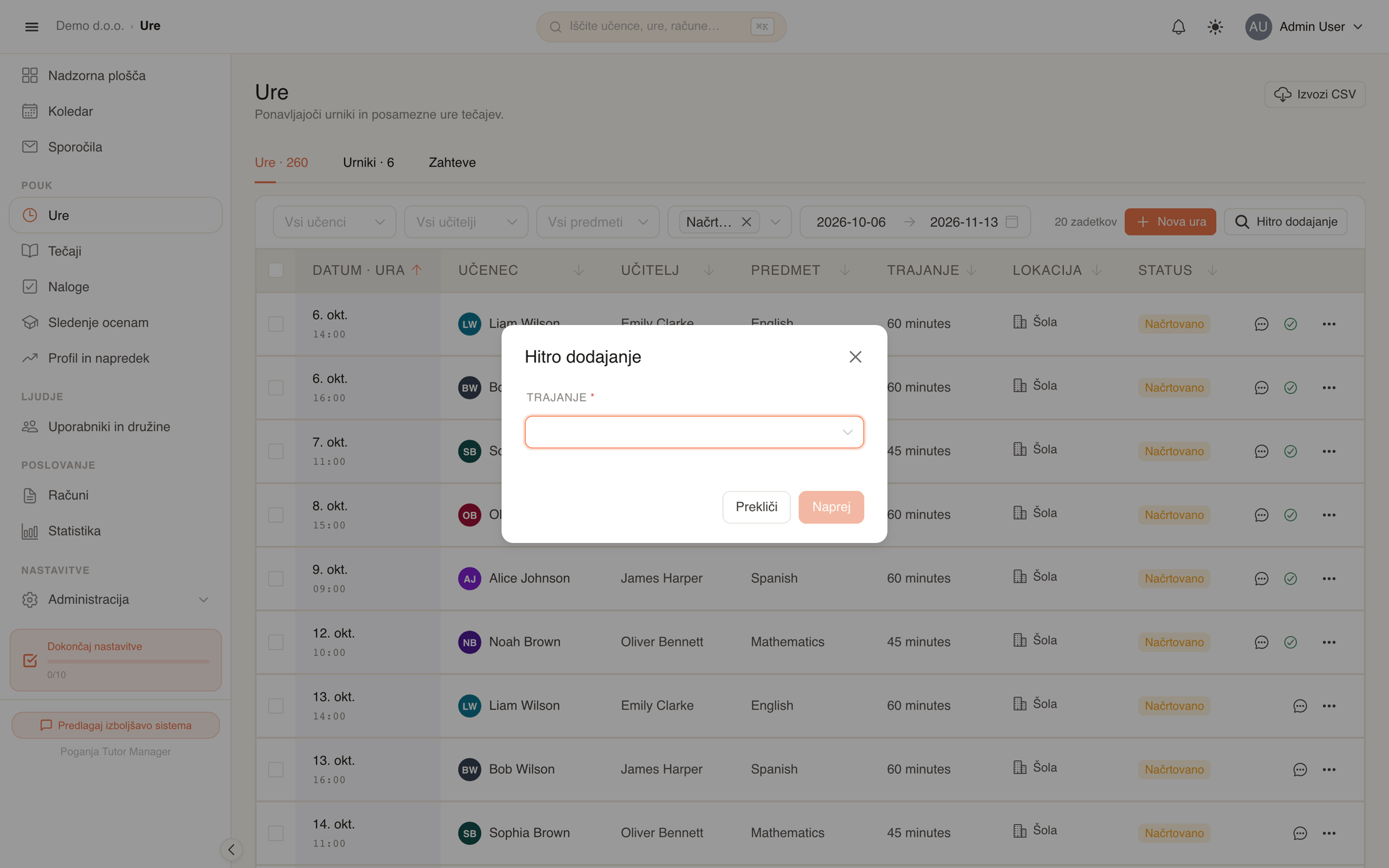This screenshot has height=868, width=1389.
Task: Toggle the light/dark theme sun icon
Action: (x=1215, y=26)
